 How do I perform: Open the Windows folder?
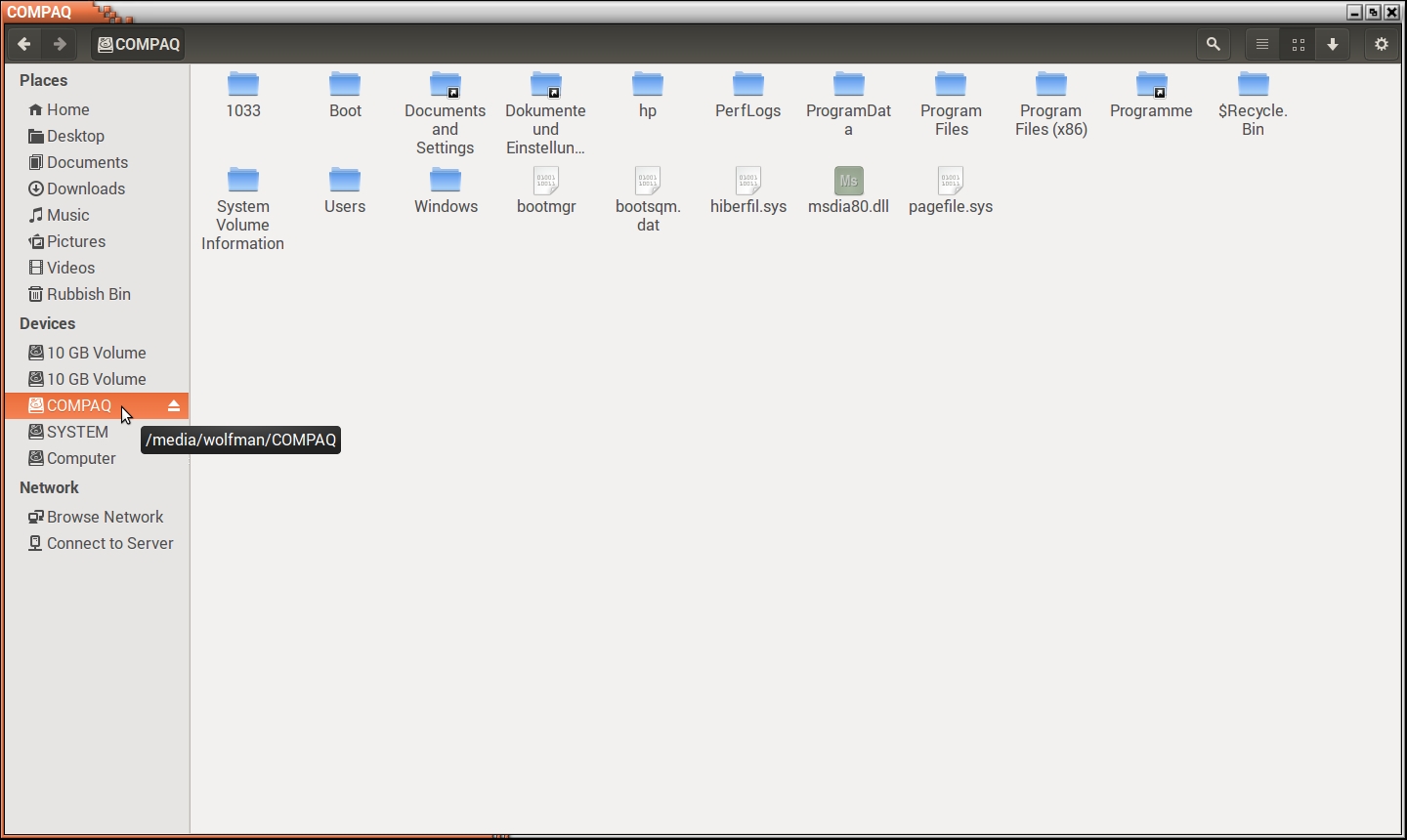click(446, 181)
